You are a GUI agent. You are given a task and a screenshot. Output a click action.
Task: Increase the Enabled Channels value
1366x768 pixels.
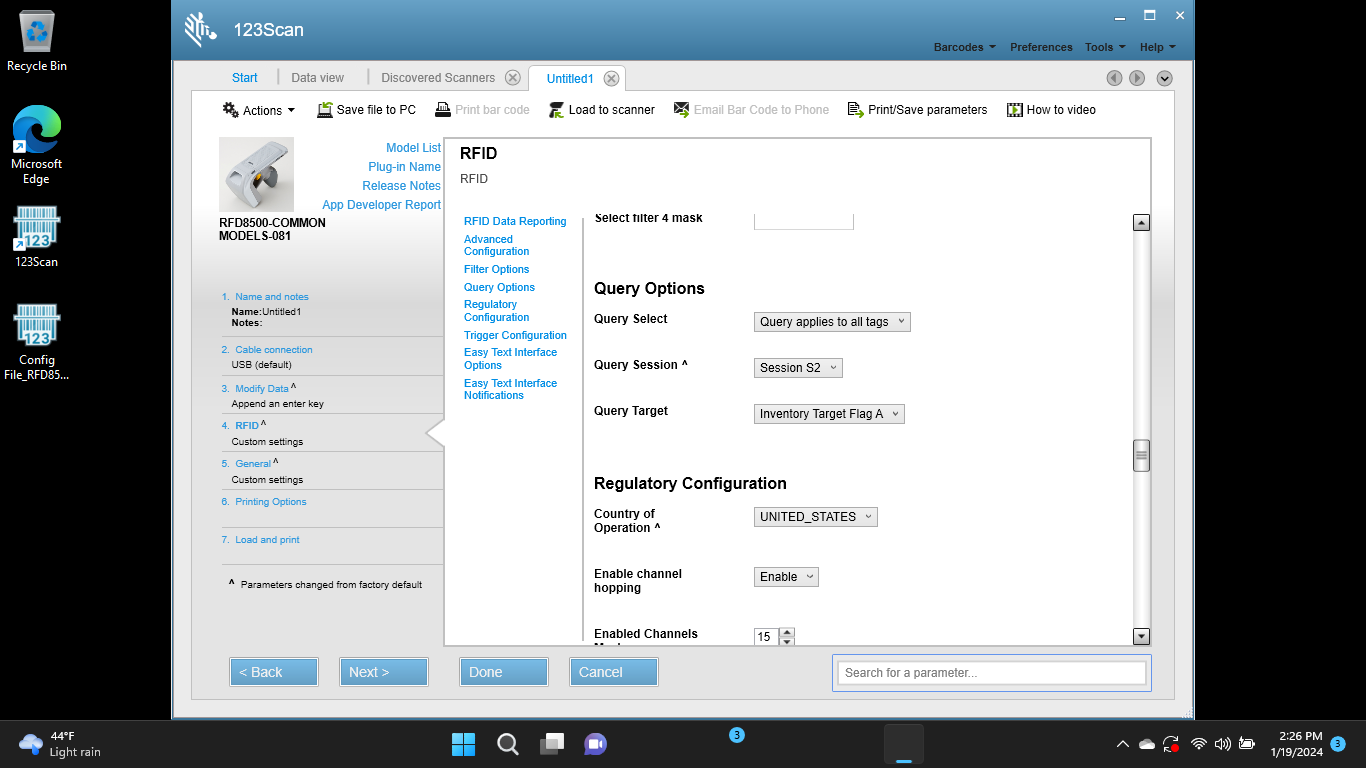tap(787, 632)
